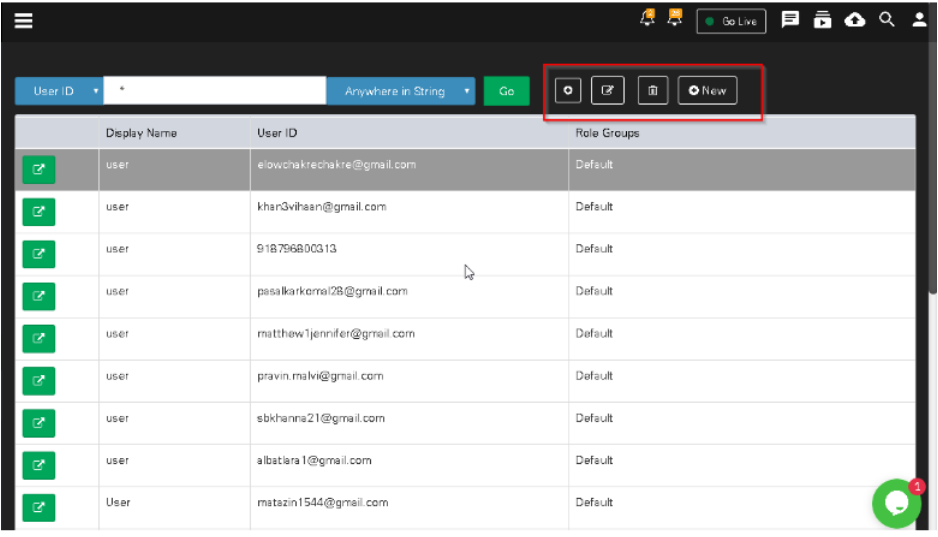The height and width of the screenshot is (537, 938).
Task: Select the 918796800313 user ID cell
Action: 409,254
